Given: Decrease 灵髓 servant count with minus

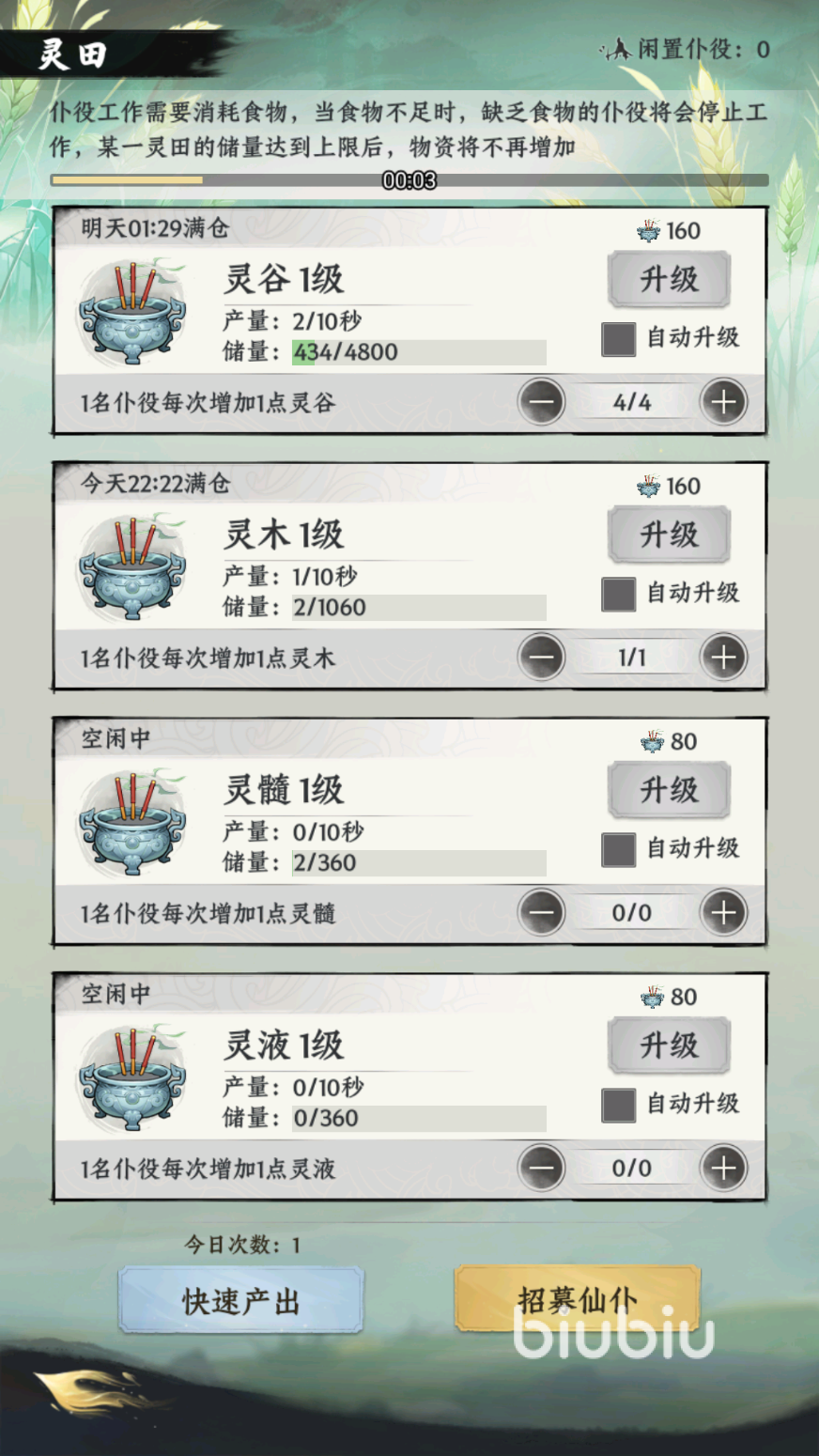Looking at the screenshot, I should [x=542, y=913].
